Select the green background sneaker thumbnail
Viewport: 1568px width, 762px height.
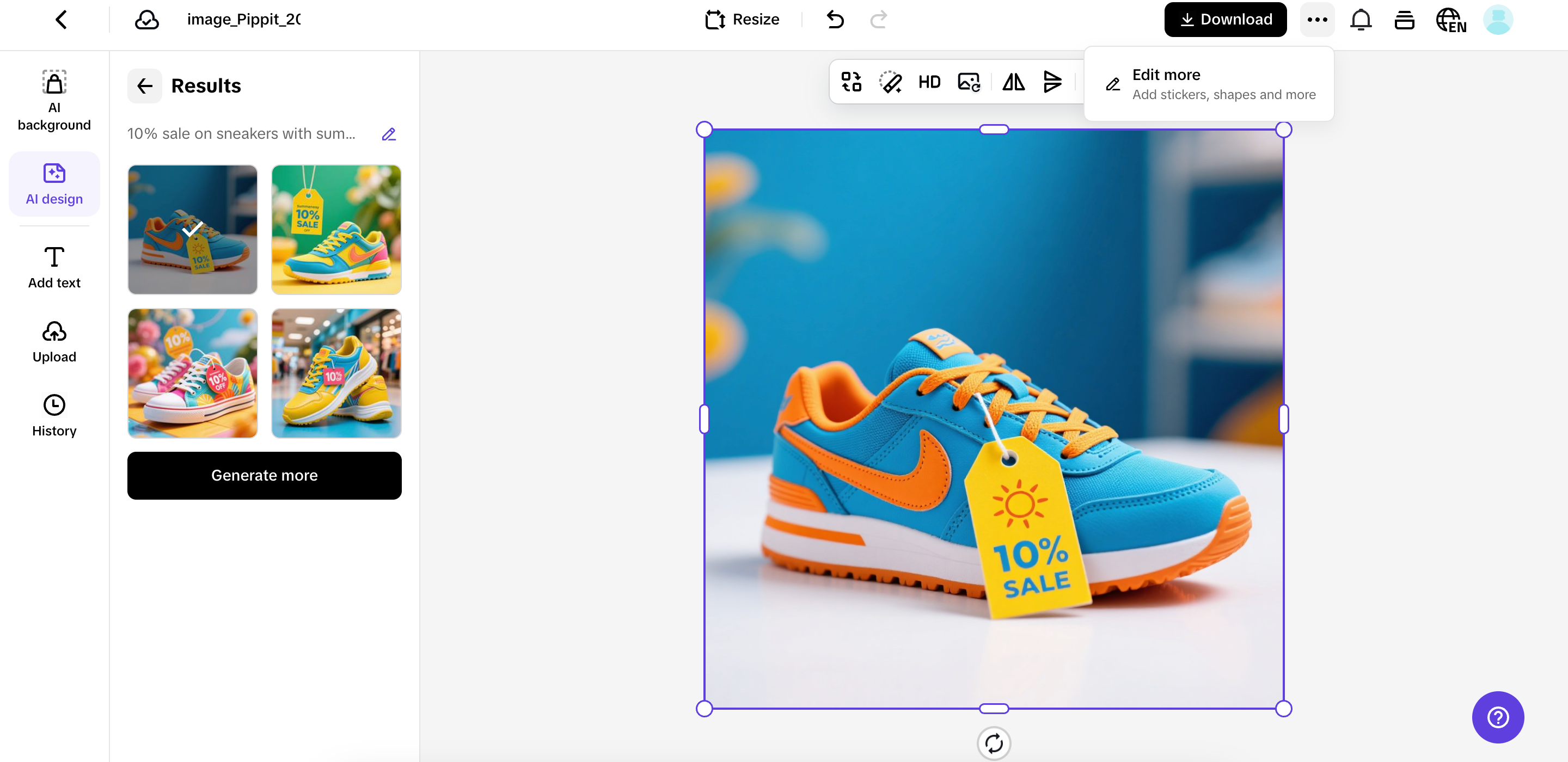tap(336, 230)
